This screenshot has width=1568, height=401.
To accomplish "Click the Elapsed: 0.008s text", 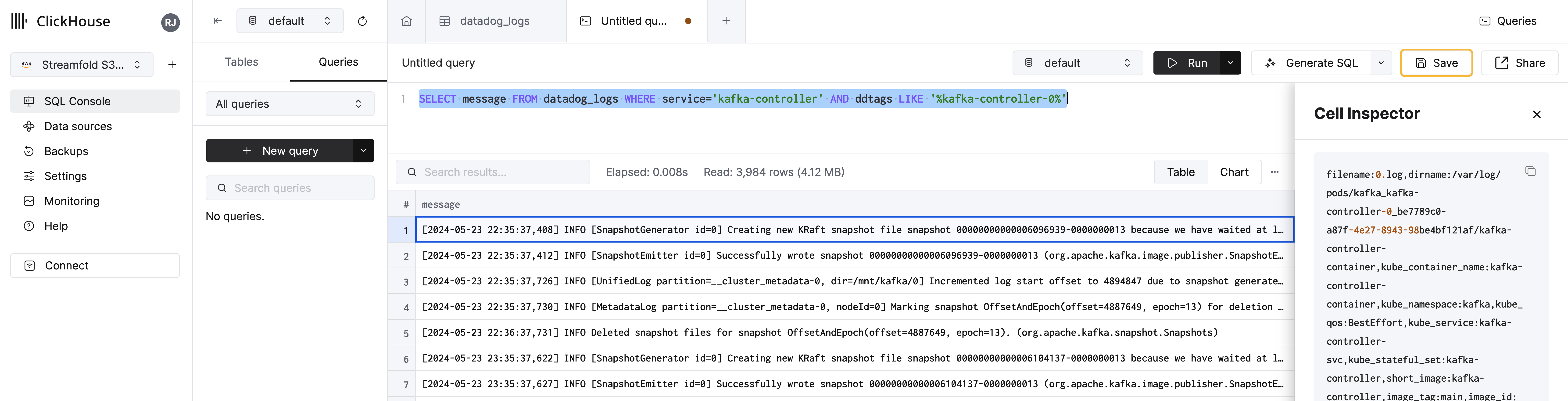I will (x=646, y=172).
